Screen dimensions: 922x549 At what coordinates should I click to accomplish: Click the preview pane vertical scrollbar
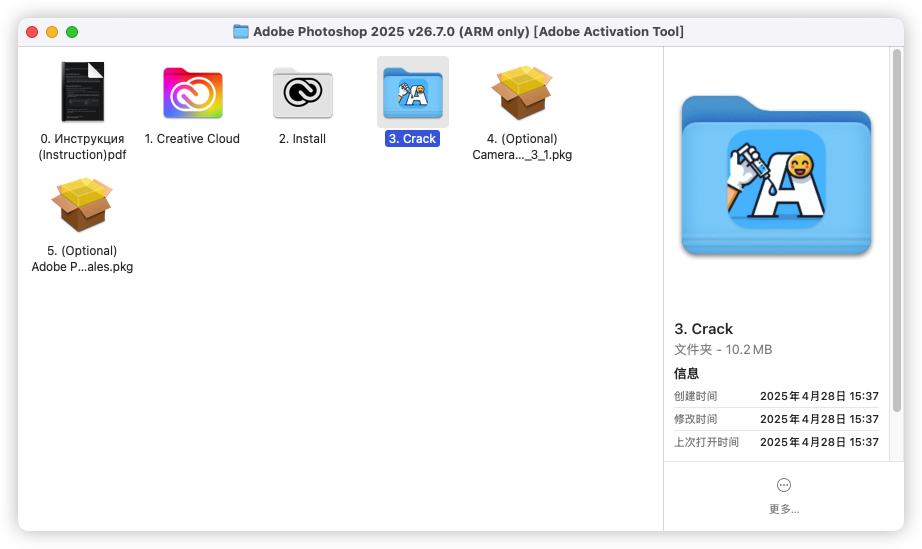[897, 230]
